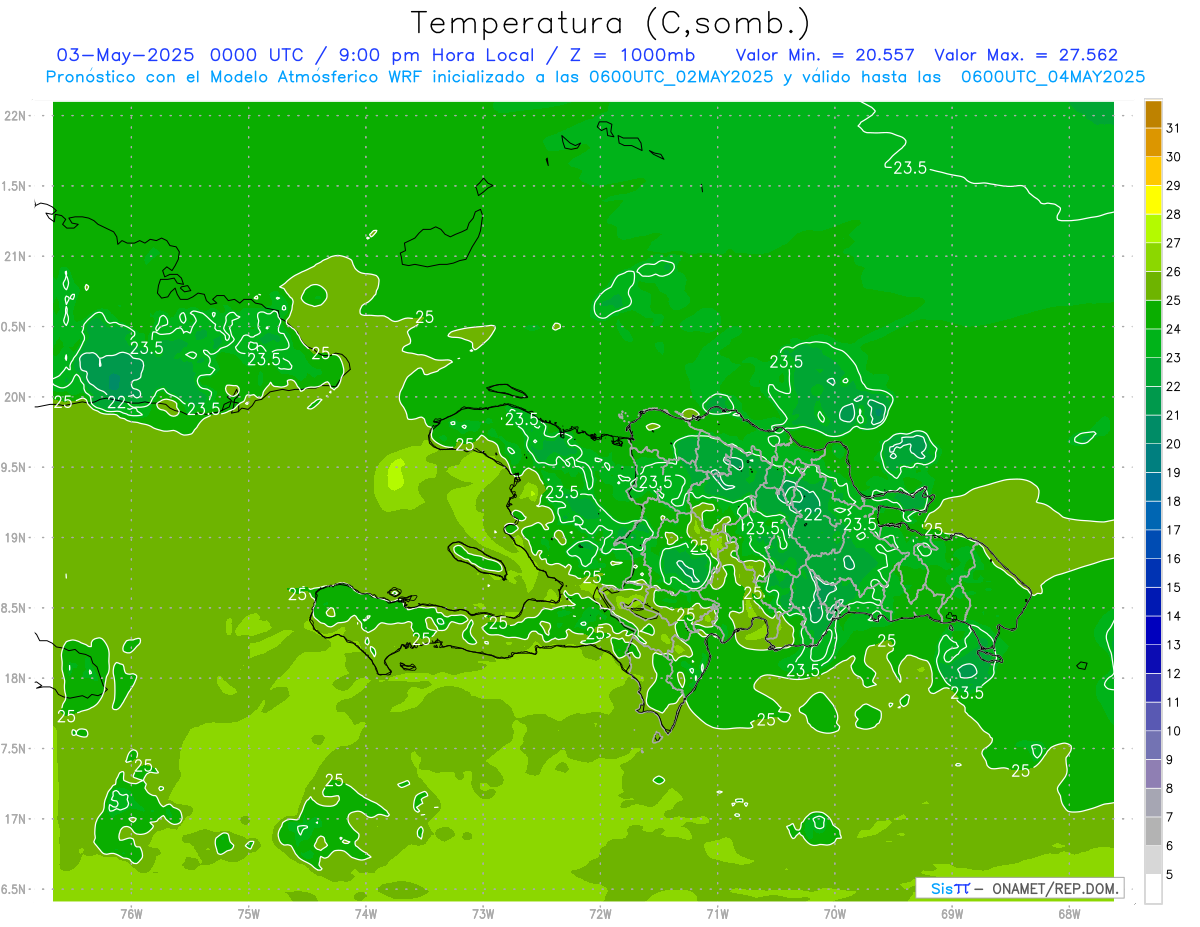Pick the white bottom swatch below 5
This screenshot has height=927, width=1200.
point(1153,889)
